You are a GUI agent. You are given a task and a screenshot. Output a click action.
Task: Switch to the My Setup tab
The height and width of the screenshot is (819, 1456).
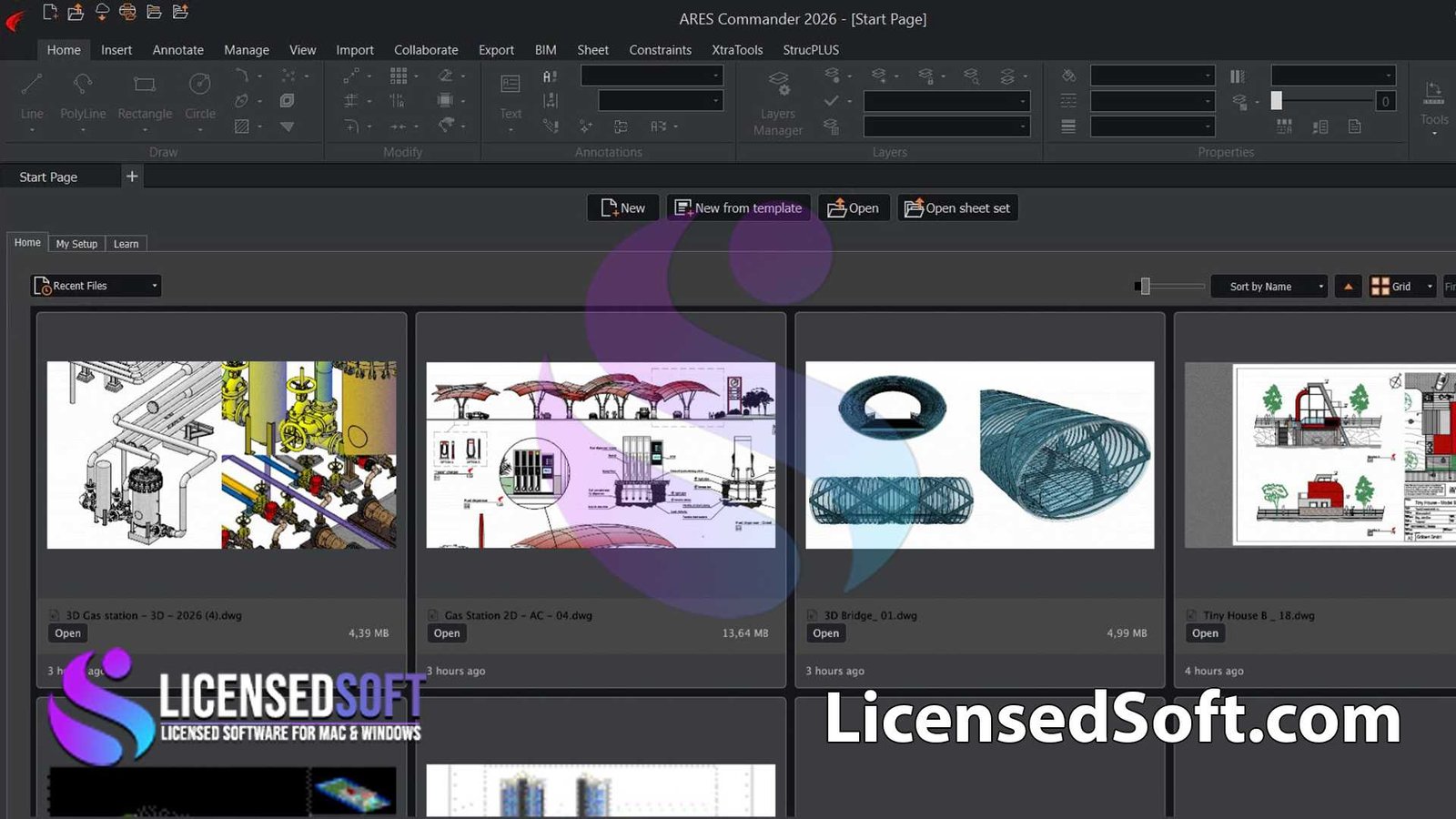(76, 244)
